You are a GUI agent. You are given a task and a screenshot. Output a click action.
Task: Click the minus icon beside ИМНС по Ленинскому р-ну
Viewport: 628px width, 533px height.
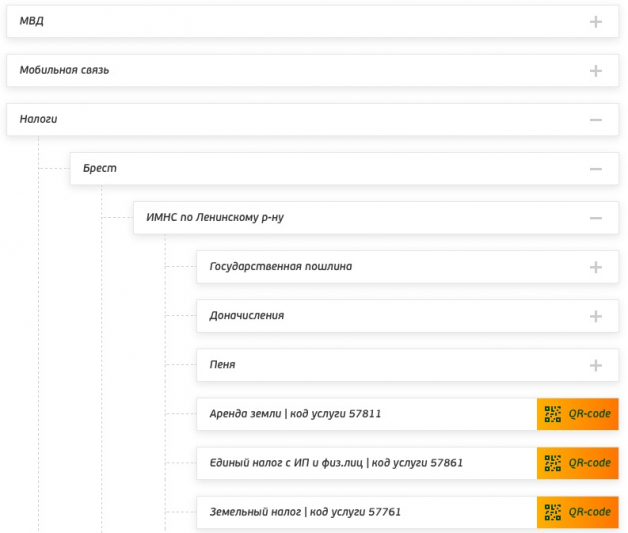coord(596,217)
